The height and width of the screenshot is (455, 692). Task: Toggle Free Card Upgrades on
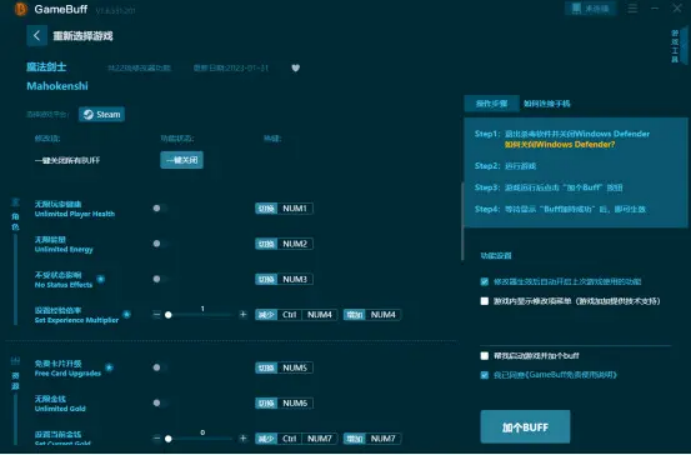click(160, 368)
